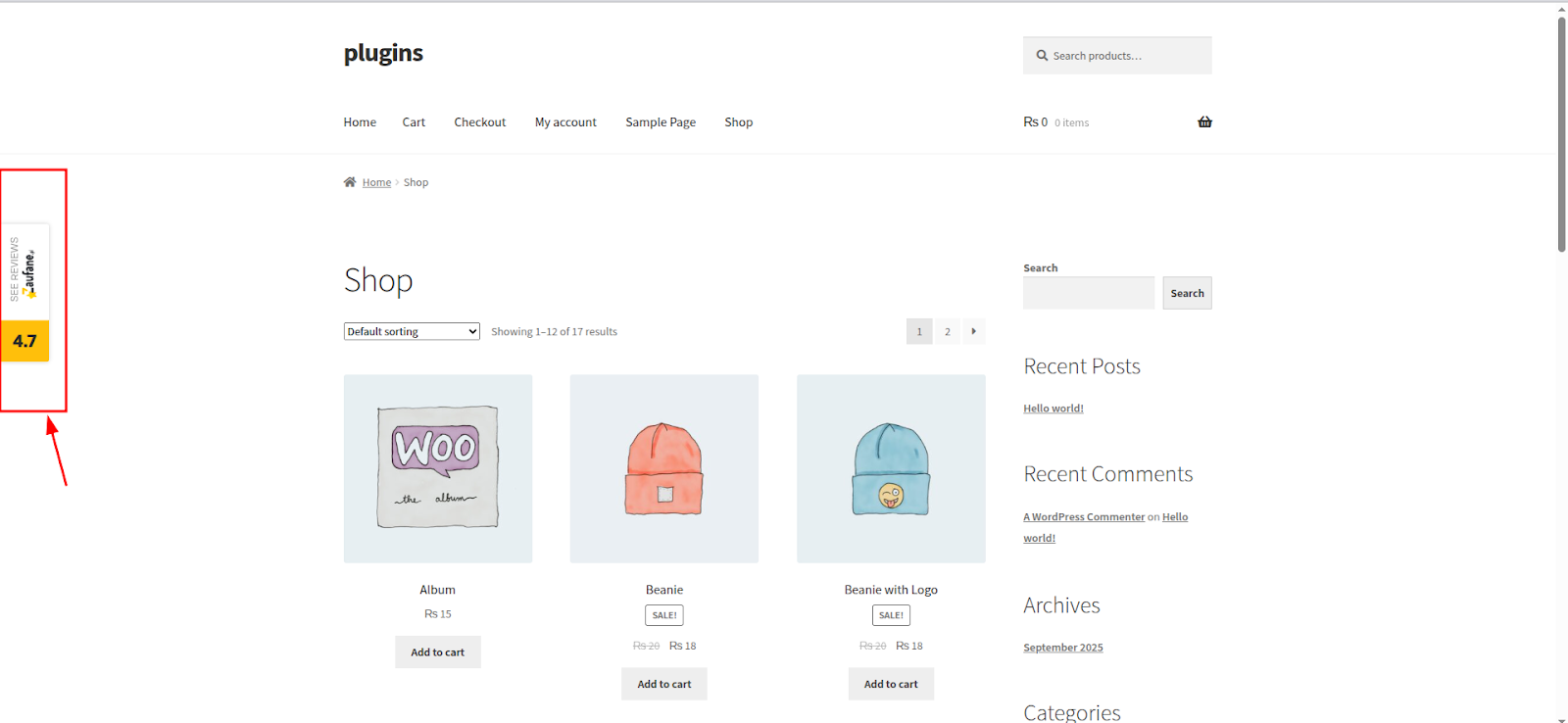Click the magnifier icon in product search
Viewport: 1568px width, 723px height.
tap(1042, 56)
